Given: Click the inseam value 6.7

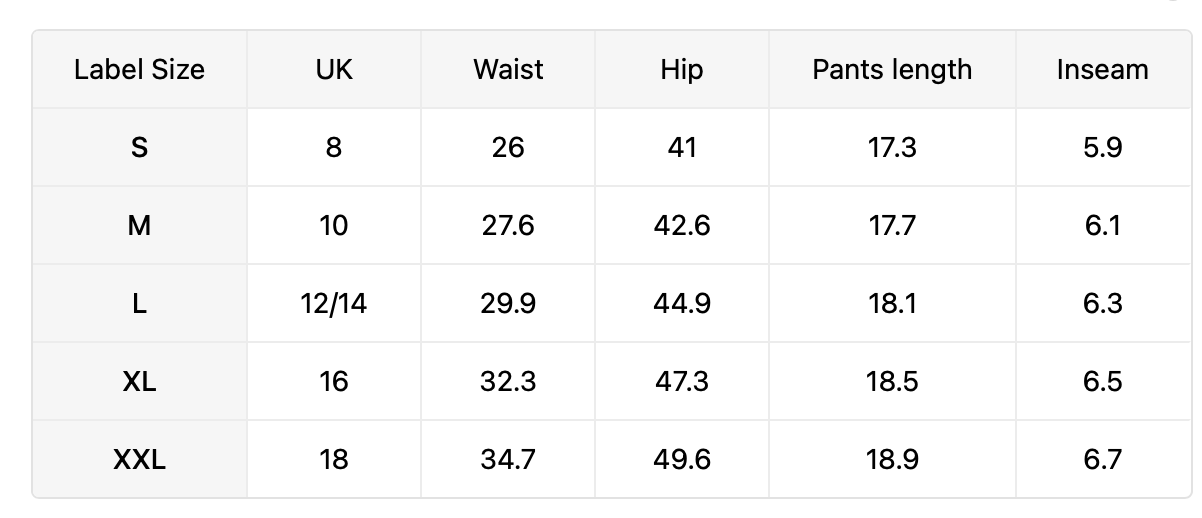Looking at the screenshot, I should 1102,459.
